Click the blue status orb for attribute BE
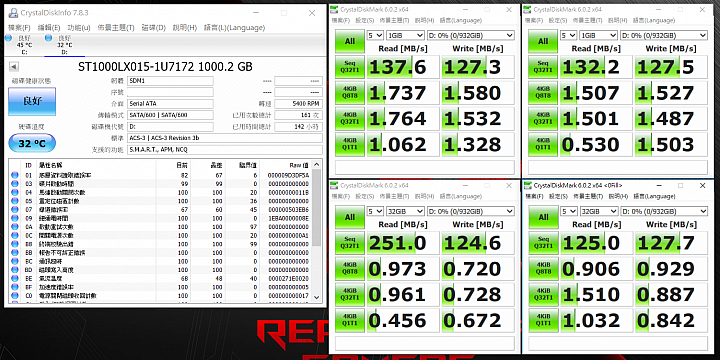The height and width of the screenshot is (360, 720). pyautogui.click(x=15, y=279)
